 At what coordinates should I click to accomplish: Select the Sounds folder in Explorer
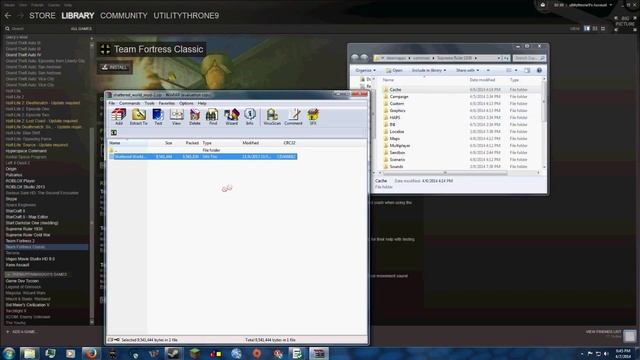[x=396, y=167]
